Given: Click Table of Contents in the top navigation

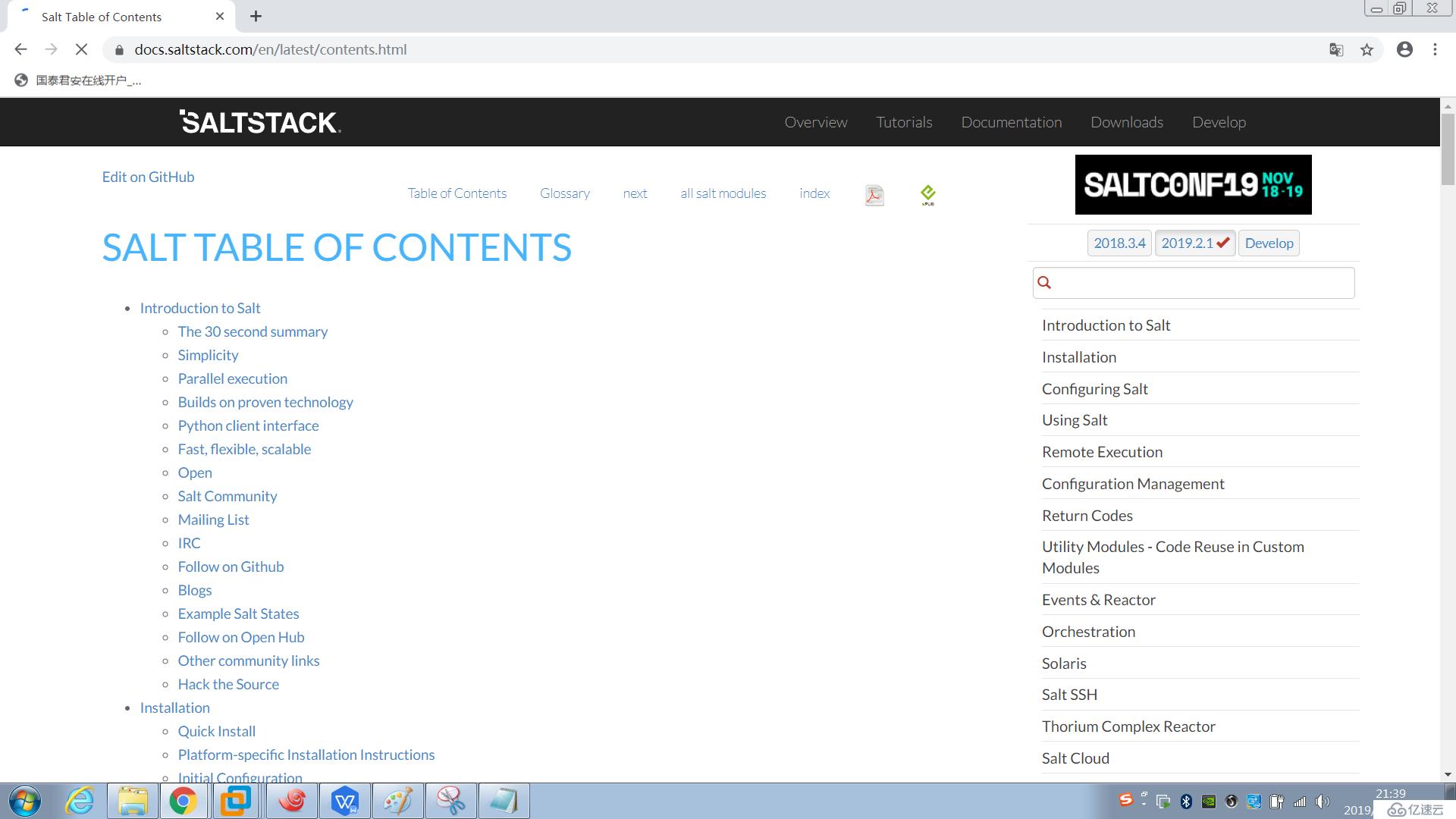Looking at the screenshot, I should point(457,193).
